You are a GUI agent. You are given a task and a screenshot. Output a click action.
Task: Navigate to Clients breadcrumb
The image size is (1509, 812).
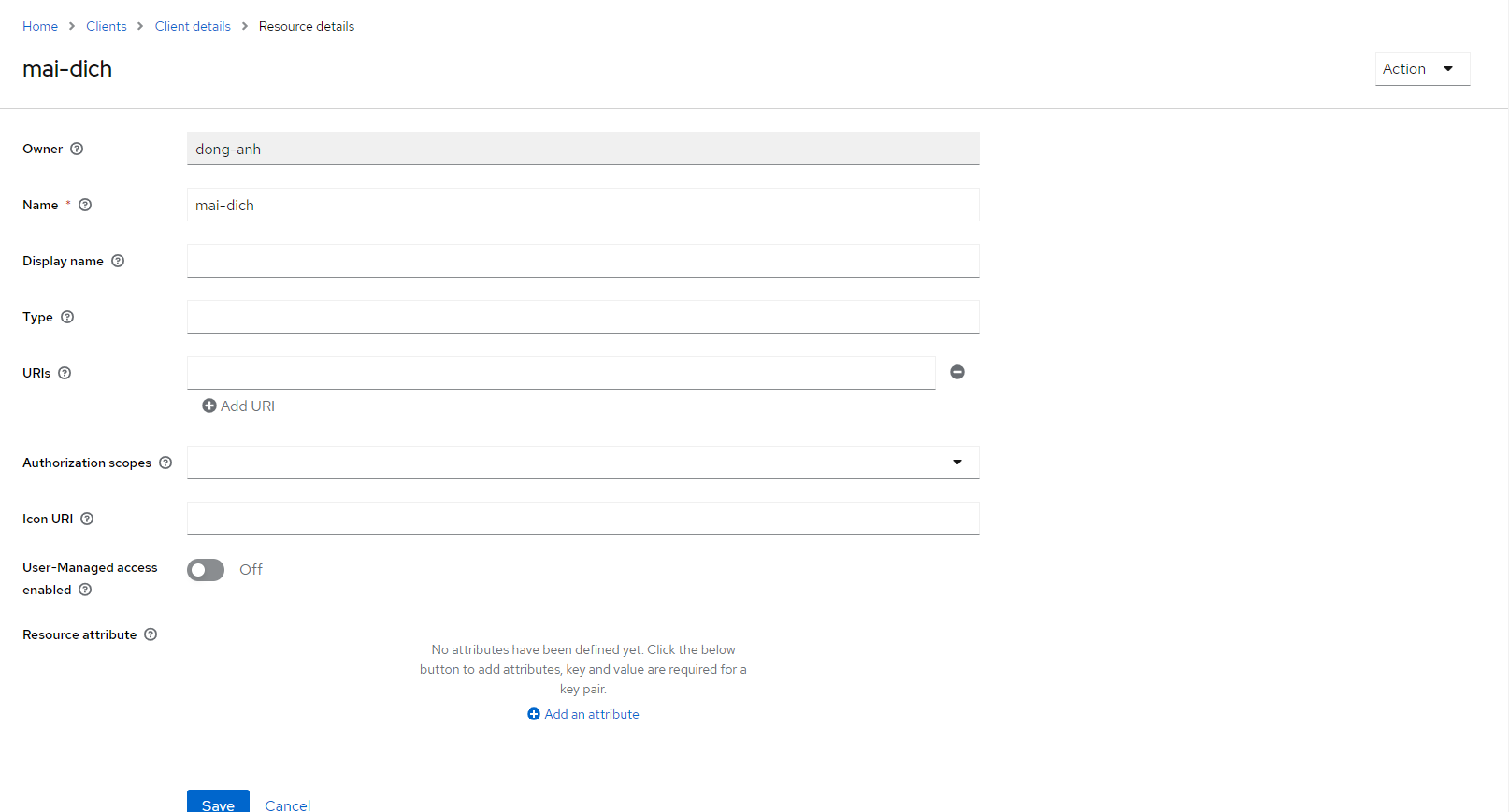click(107, 26)
